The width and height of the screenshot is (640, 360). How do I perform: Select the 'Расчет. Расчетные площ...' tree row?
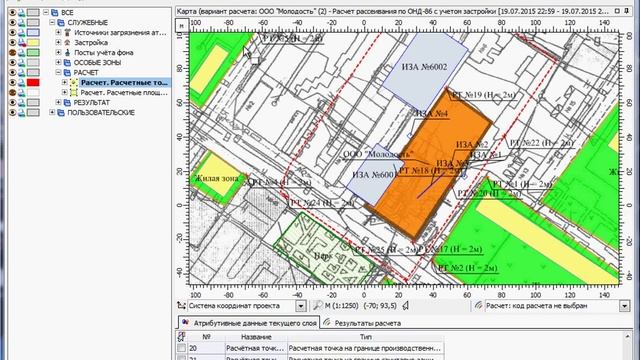pyautogui.click(x=124, y=93)
